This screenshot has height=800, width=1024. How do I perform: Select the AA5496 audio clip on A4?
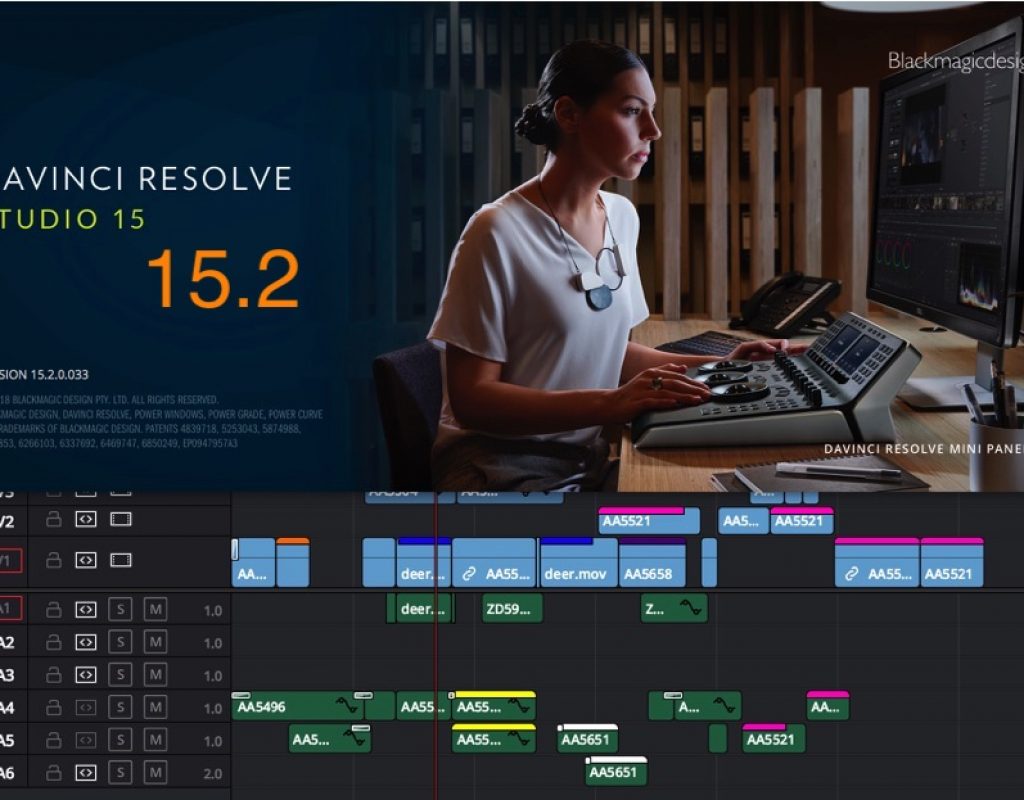point(297,706)
